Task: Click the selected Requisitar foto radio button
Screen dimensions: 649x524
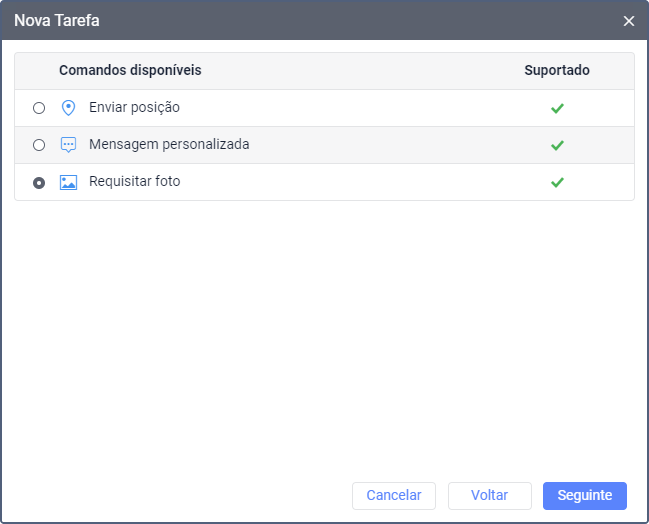Action: (x=39, y=183)
